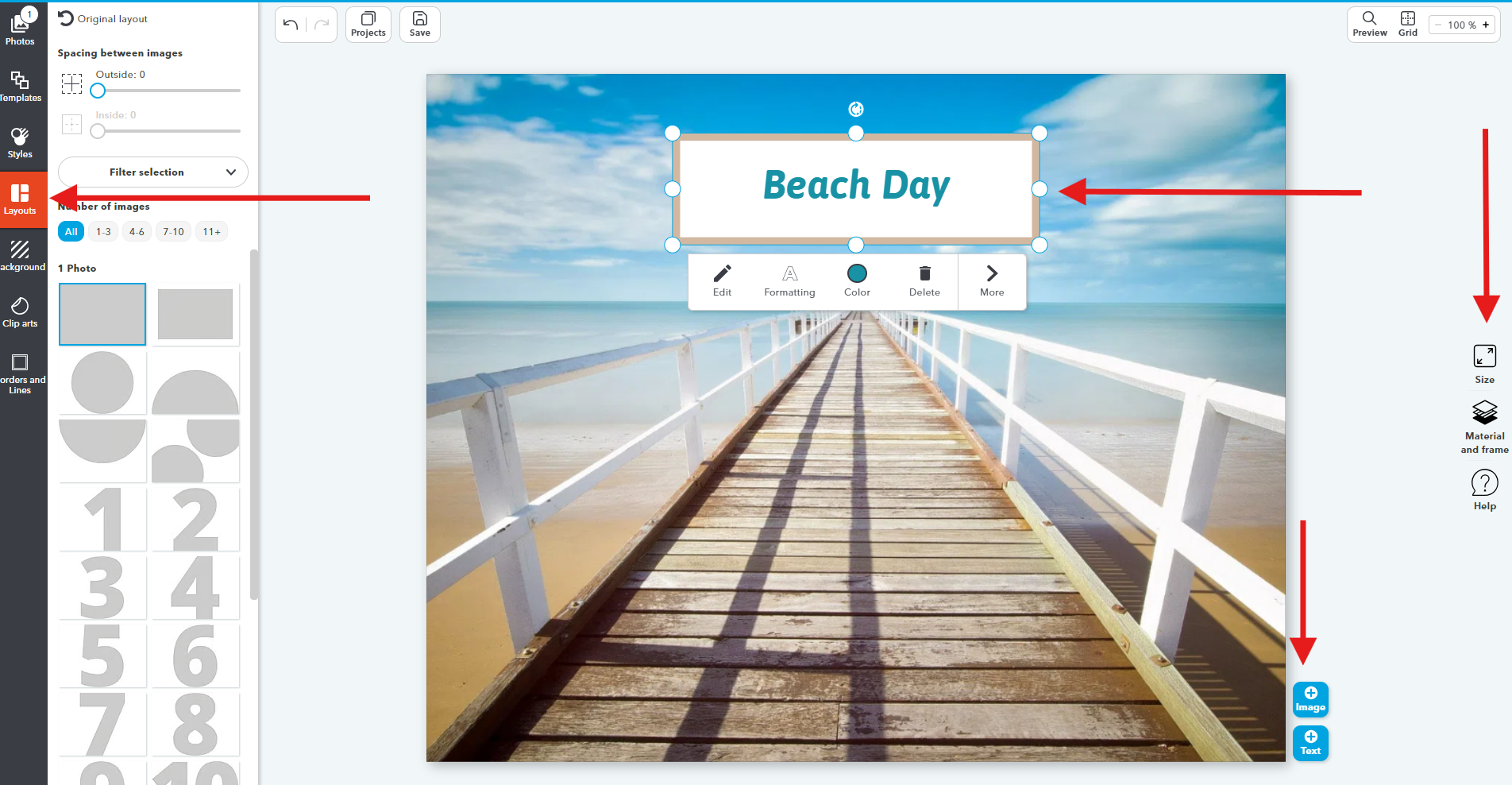Choose the number 3 shaped layout

[x=102, y=587]
